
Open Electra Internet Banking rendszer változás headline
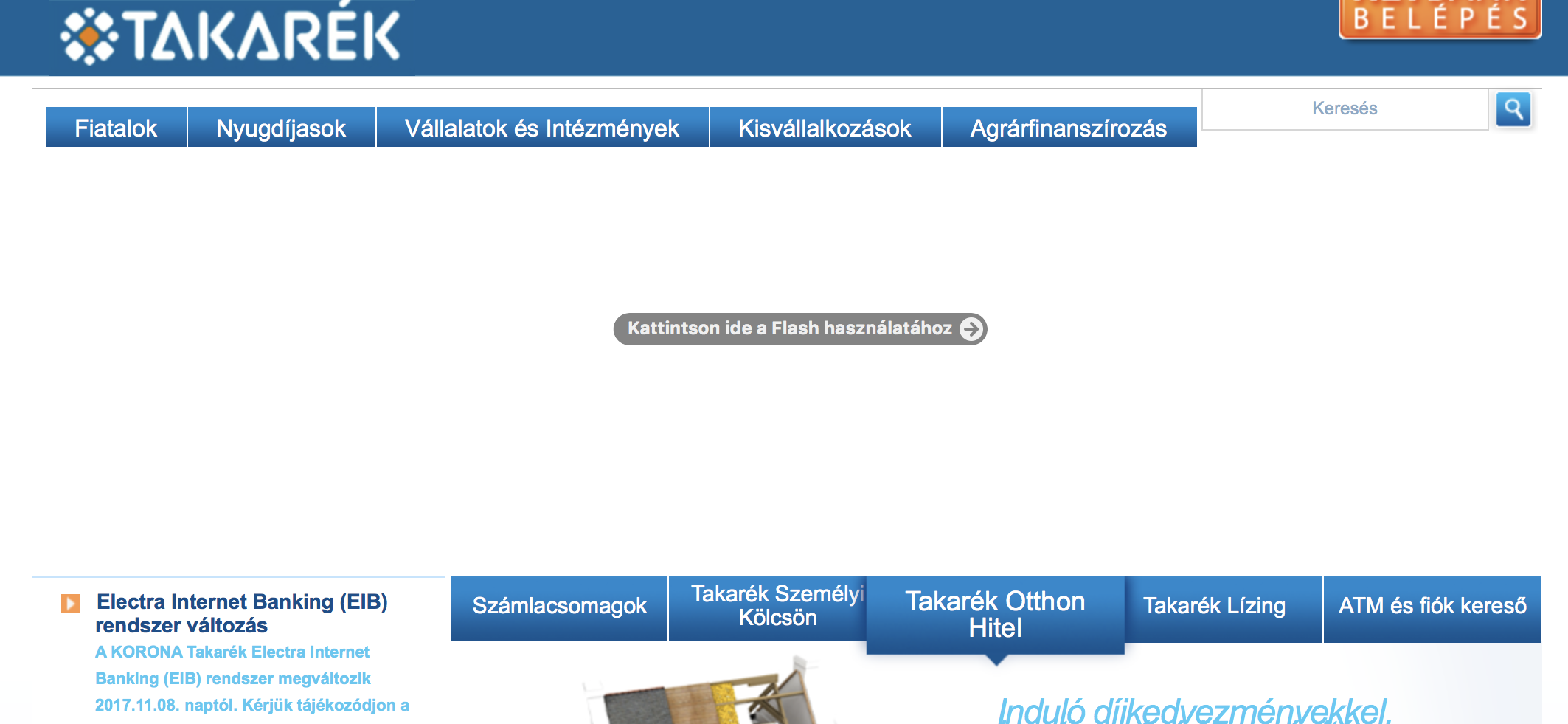(242, 613)
